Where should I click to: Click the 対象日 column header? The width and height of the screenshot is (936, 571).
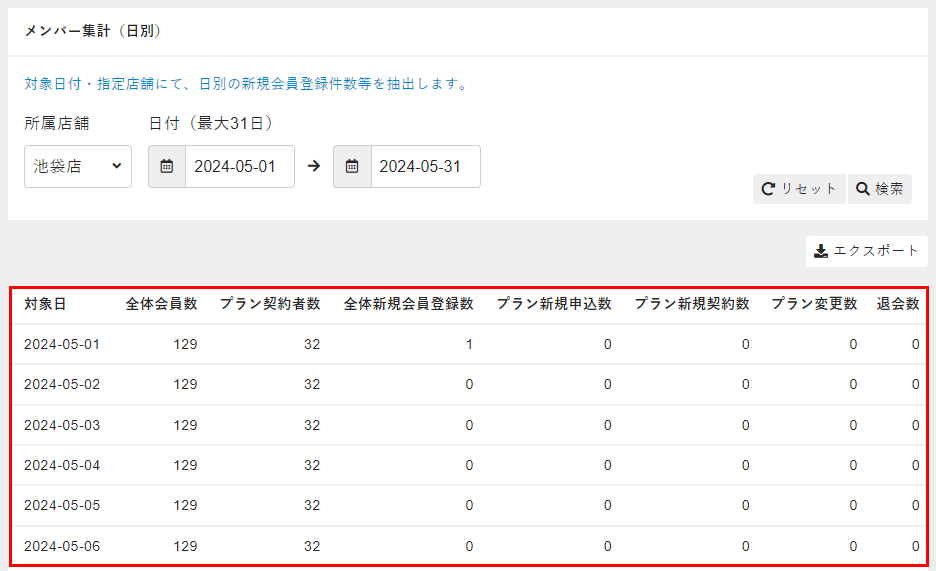click(x=46, y=304)
